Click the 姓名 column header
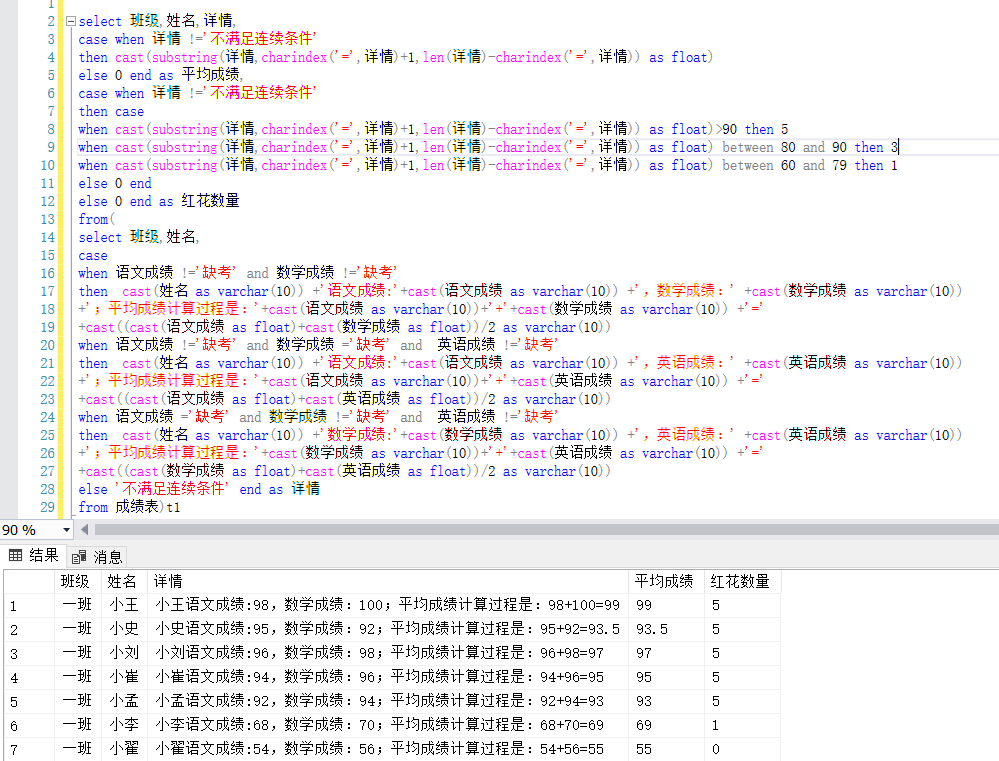999x761 pixels. pyautogui.click(x=122, y=580)
